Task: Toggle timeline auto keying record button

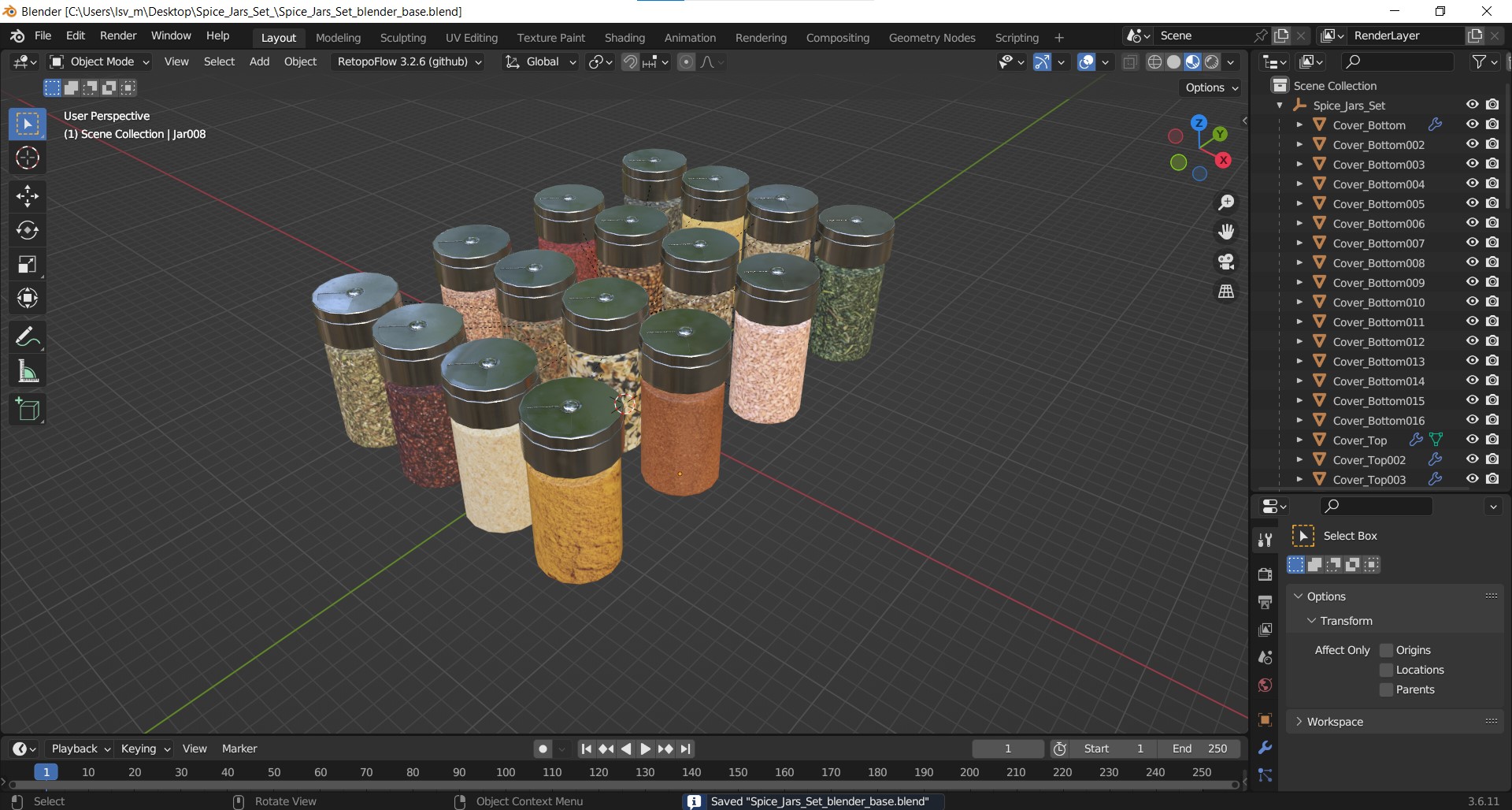Action: coord(543,749)
